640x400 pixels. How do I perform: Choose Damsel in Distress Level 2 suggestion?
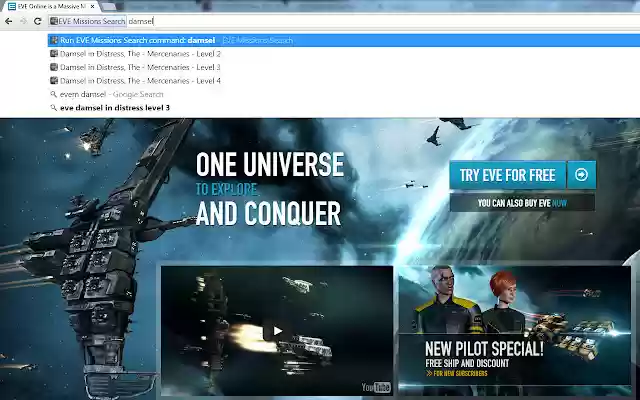[x=344, y=54]
